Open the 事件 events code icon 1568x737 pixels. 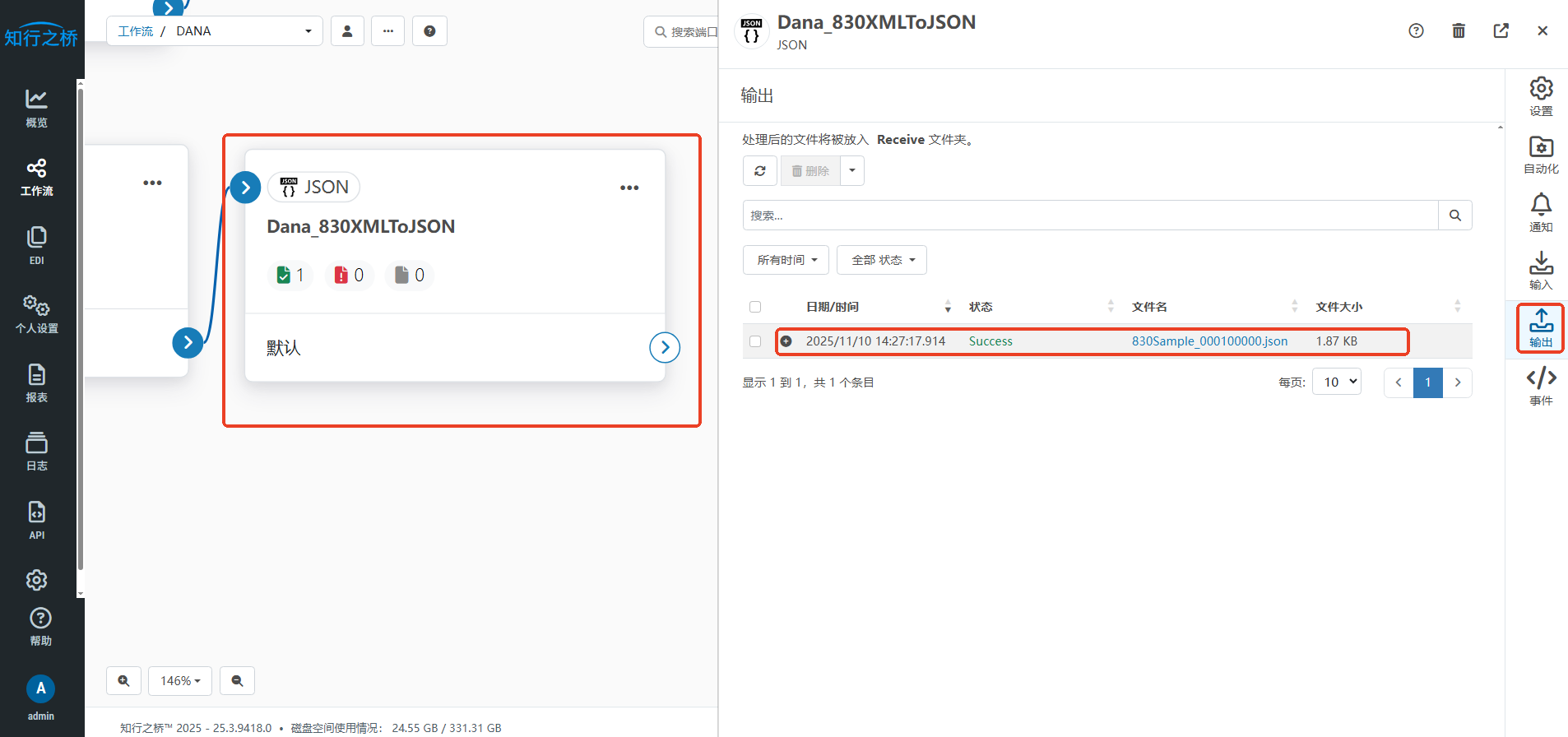tap(1540, 386)
